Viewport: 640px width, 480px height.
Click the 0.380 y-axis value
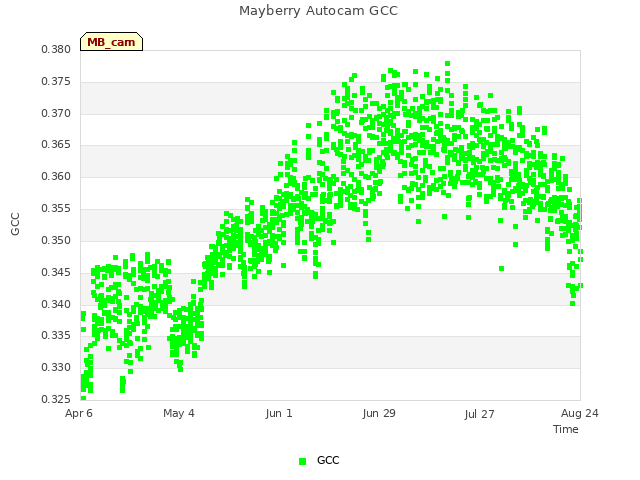pyautogui.click(x=56, y=49)
